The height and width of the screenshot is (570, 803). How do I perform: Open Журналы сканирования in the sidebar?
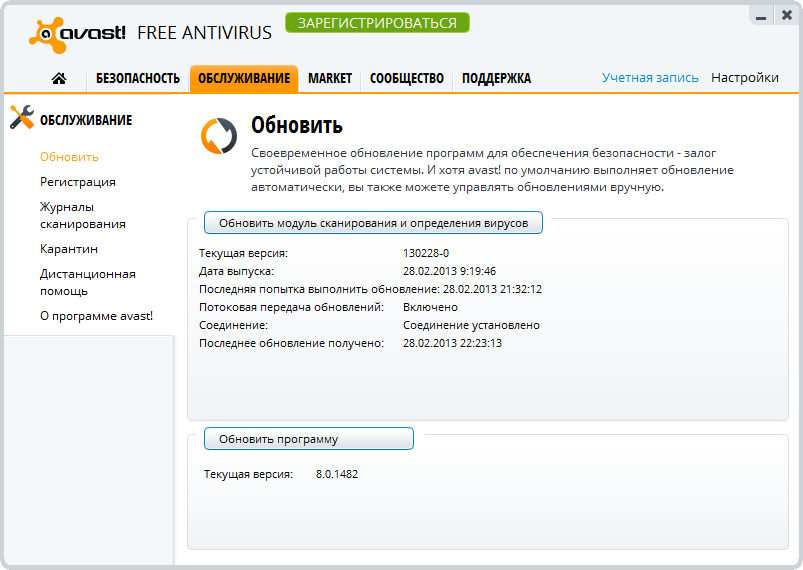pos(82,215)
